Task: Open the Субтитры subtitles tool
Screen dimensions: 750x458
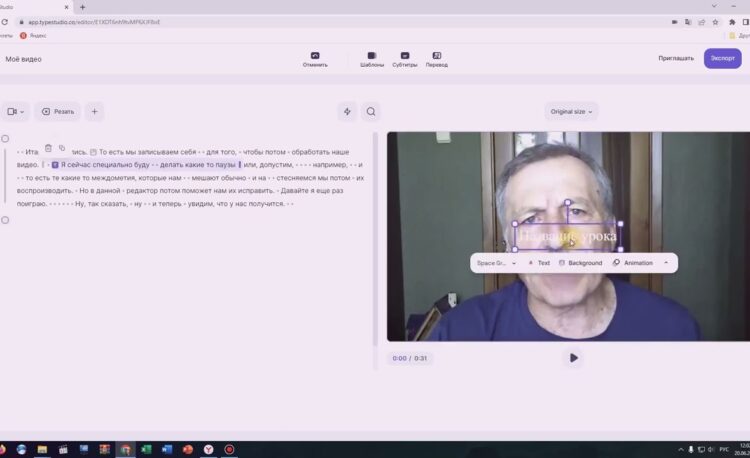Action: coord(405,56)
